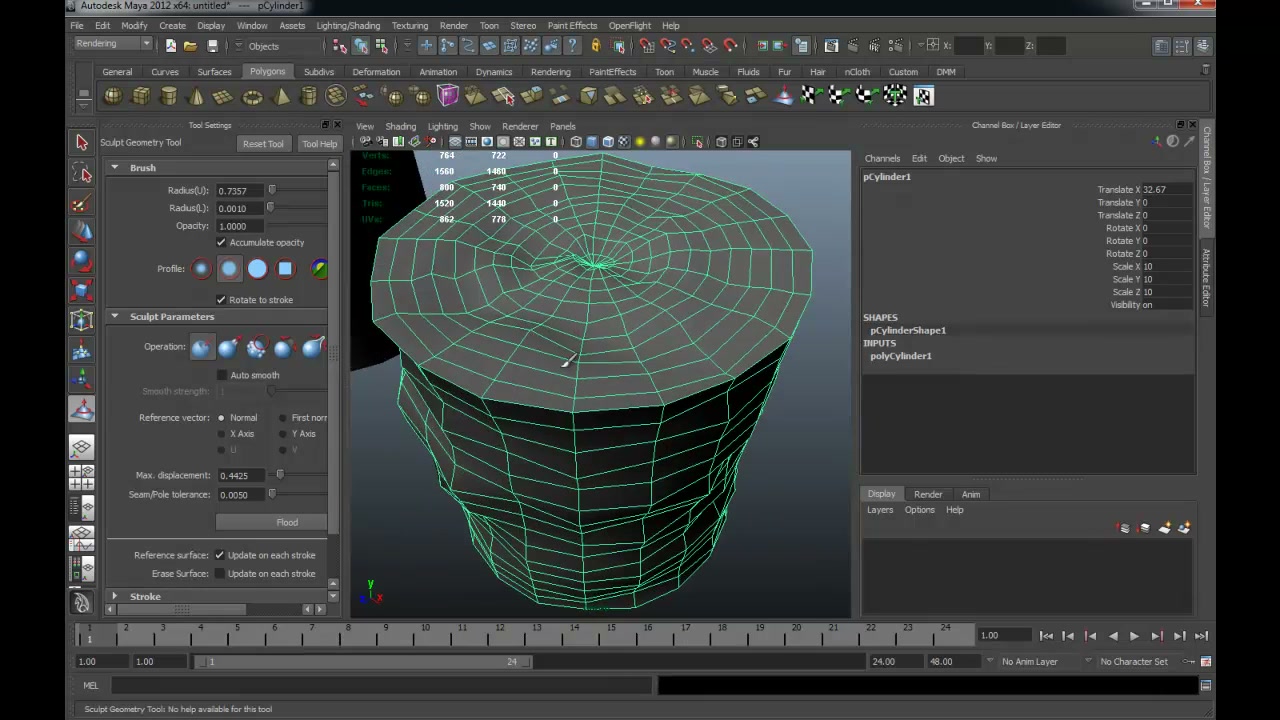Select the Normal reference vector radio
This screenshot has width=1280, height=720.
[221, 418]
